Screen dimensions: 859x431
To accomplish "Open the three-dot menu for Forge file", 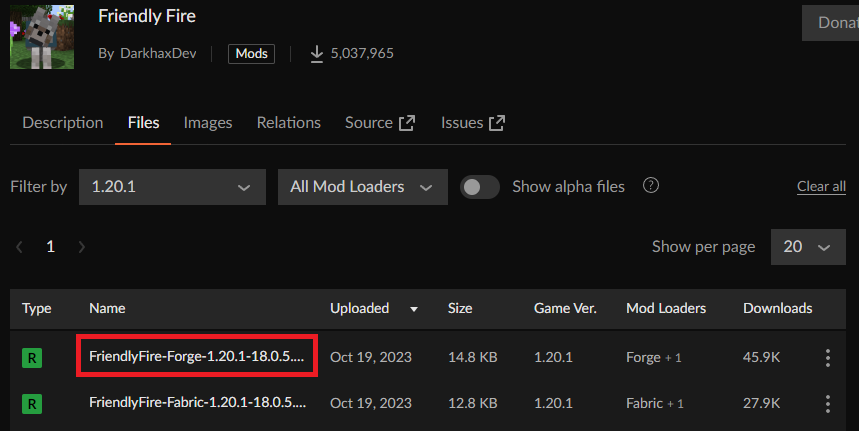I will point(827,358).
